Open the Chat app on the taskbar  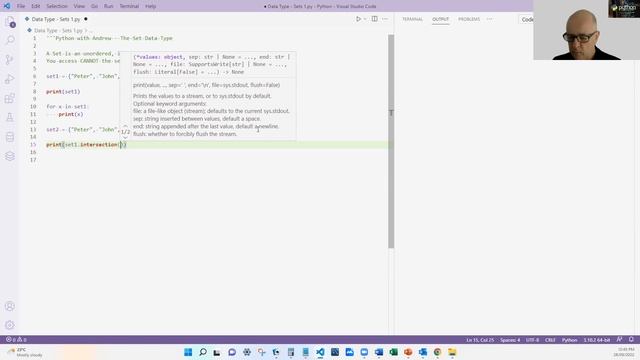pos(232,352)
